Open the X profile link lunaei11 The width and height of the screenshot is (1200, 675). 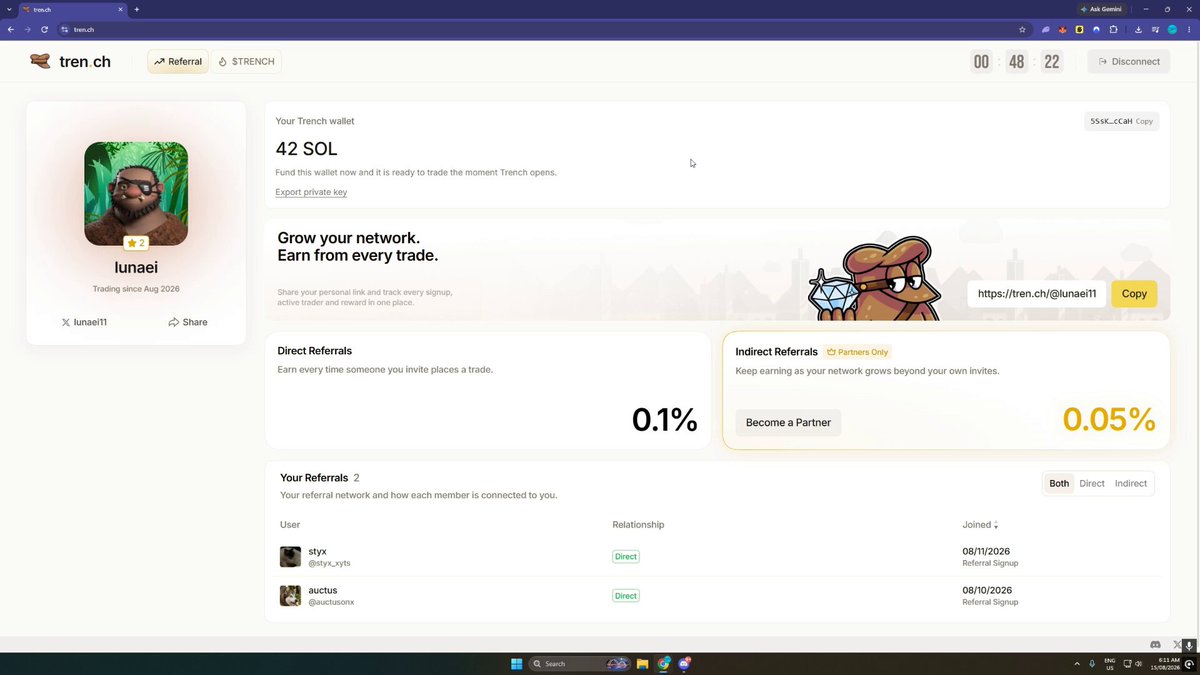point(84,322)
